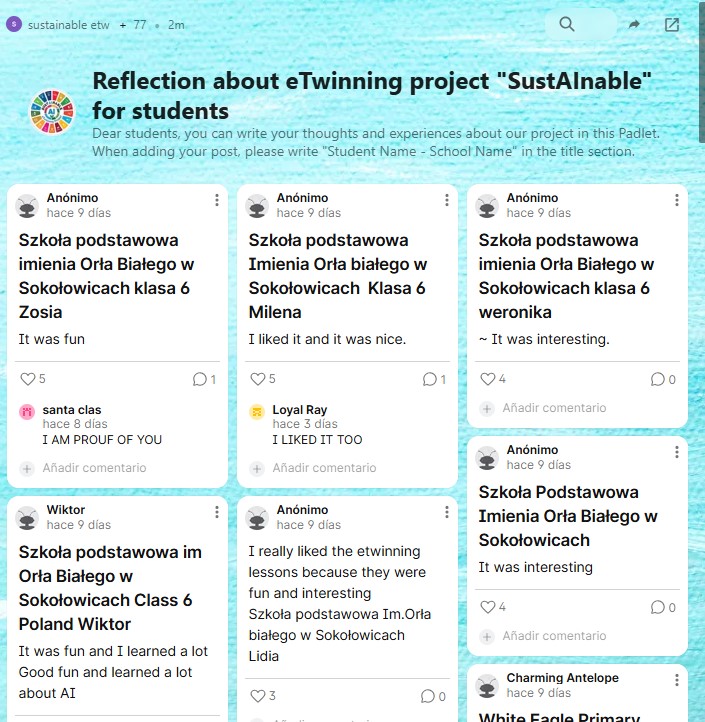
Task: Open three-dot menu on Zosia's post
Action: (x=216, y=201)
